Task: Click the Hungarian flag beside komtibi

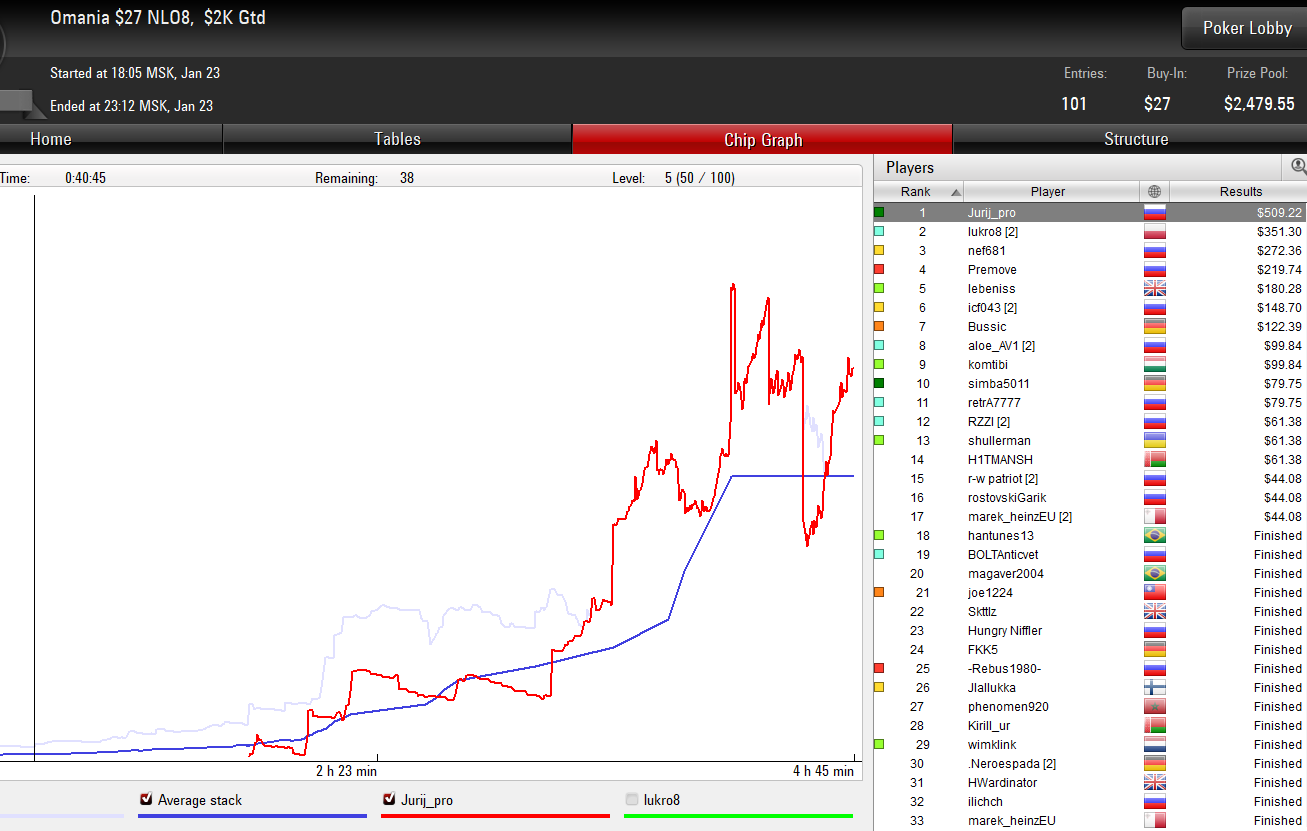Action: [1155, 364]
